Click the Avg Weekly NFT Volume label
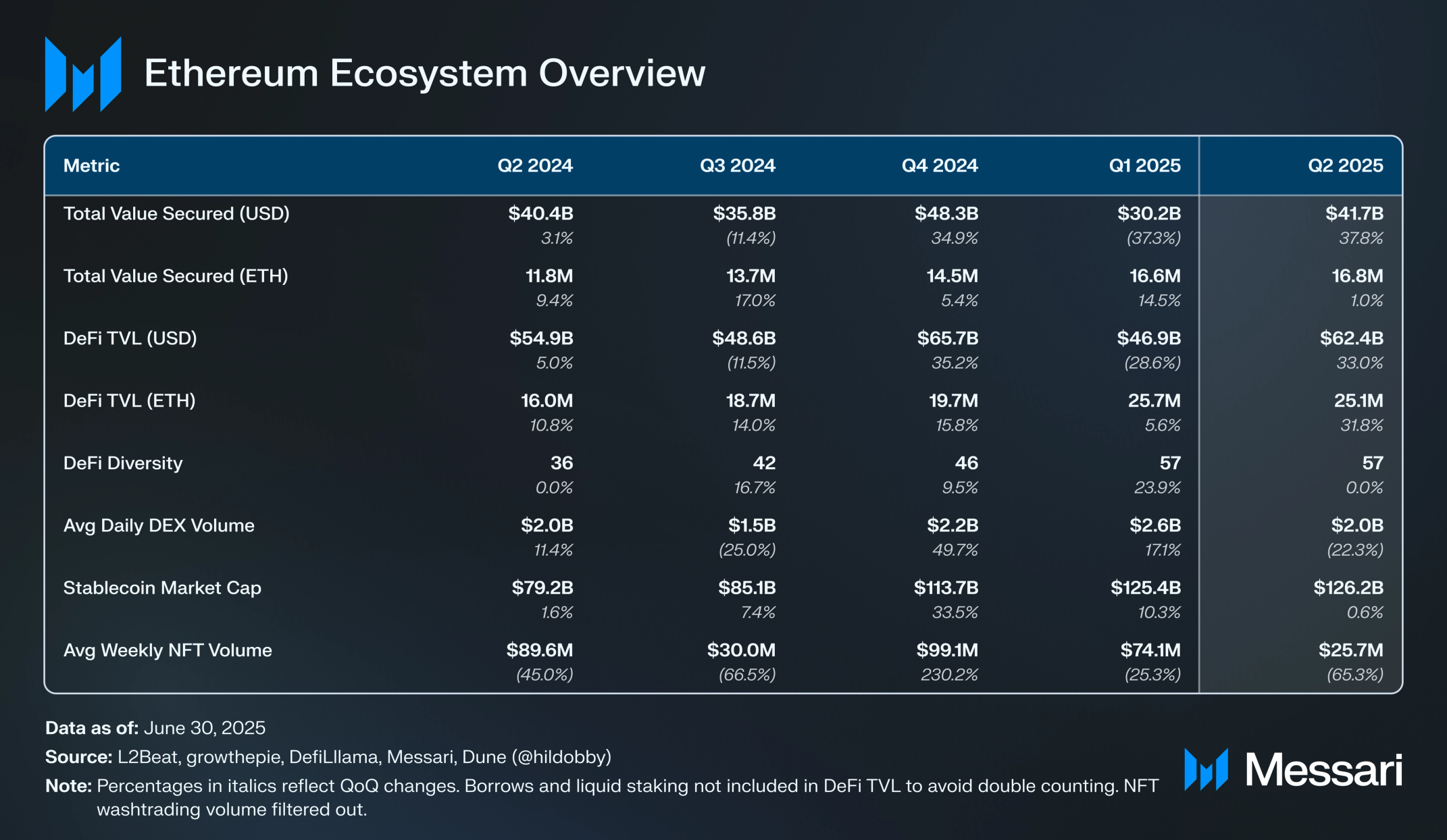This screenshot has width=1447, height=840. [168, 650]
